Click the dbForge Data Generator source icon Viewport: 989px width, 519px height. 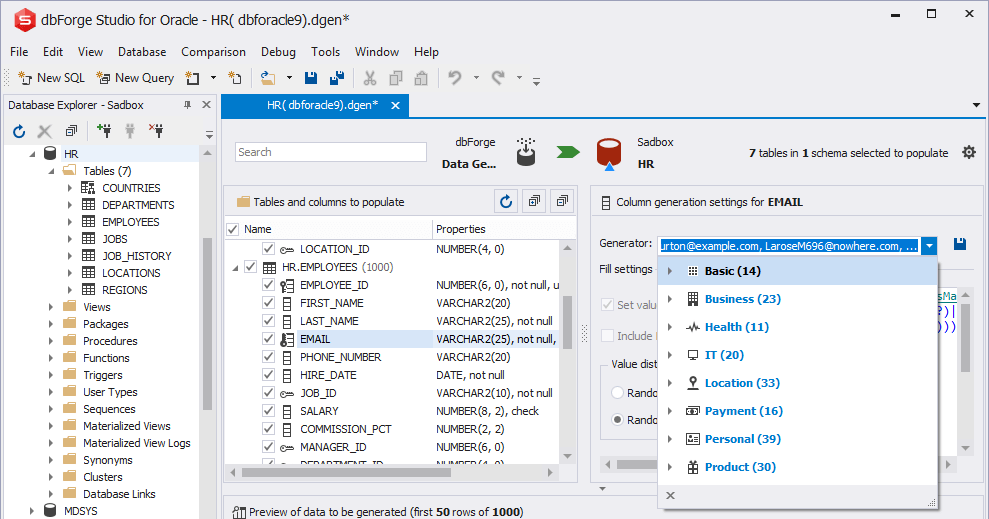click(x=526, y=152)
